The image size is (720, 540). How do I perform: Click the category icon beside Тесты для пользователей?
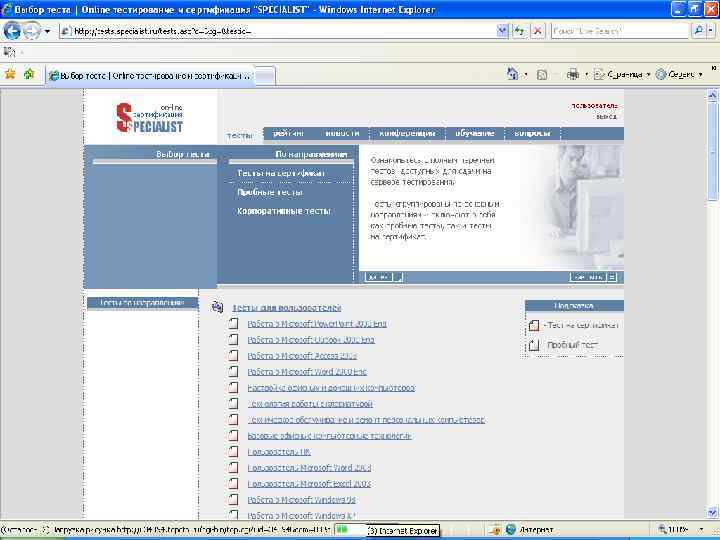point(217,307)
